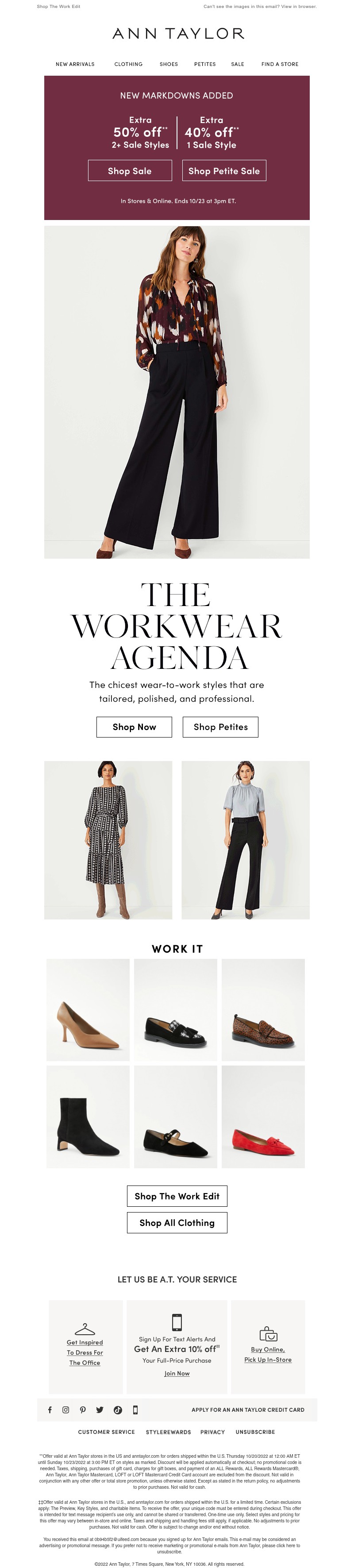The width and height of the screenshot is (354, 1568).
Task: Open the Pinterest icon link
Action: tap(83, 1410)
